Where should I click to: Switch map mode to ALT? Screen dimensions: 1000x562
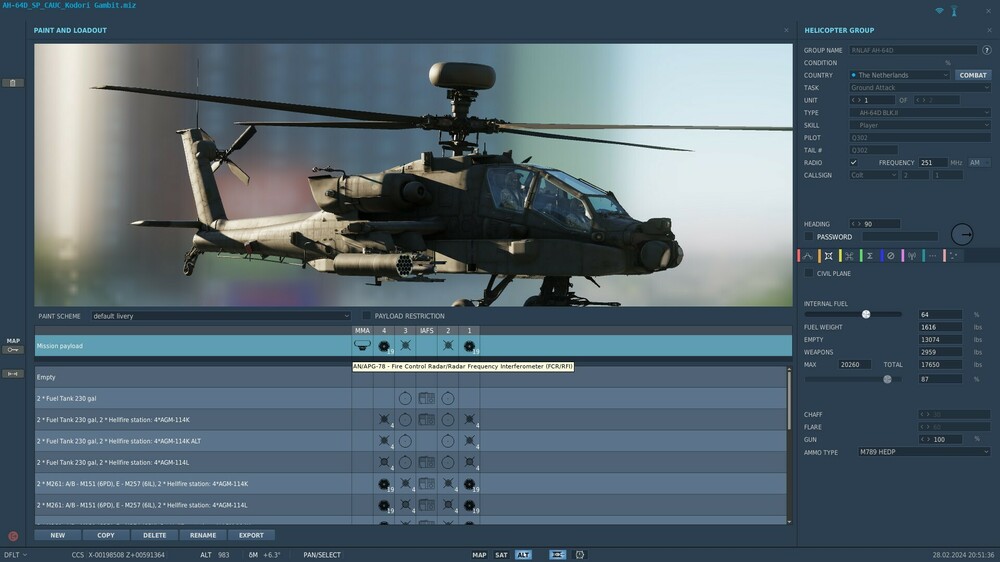(523, 555)
